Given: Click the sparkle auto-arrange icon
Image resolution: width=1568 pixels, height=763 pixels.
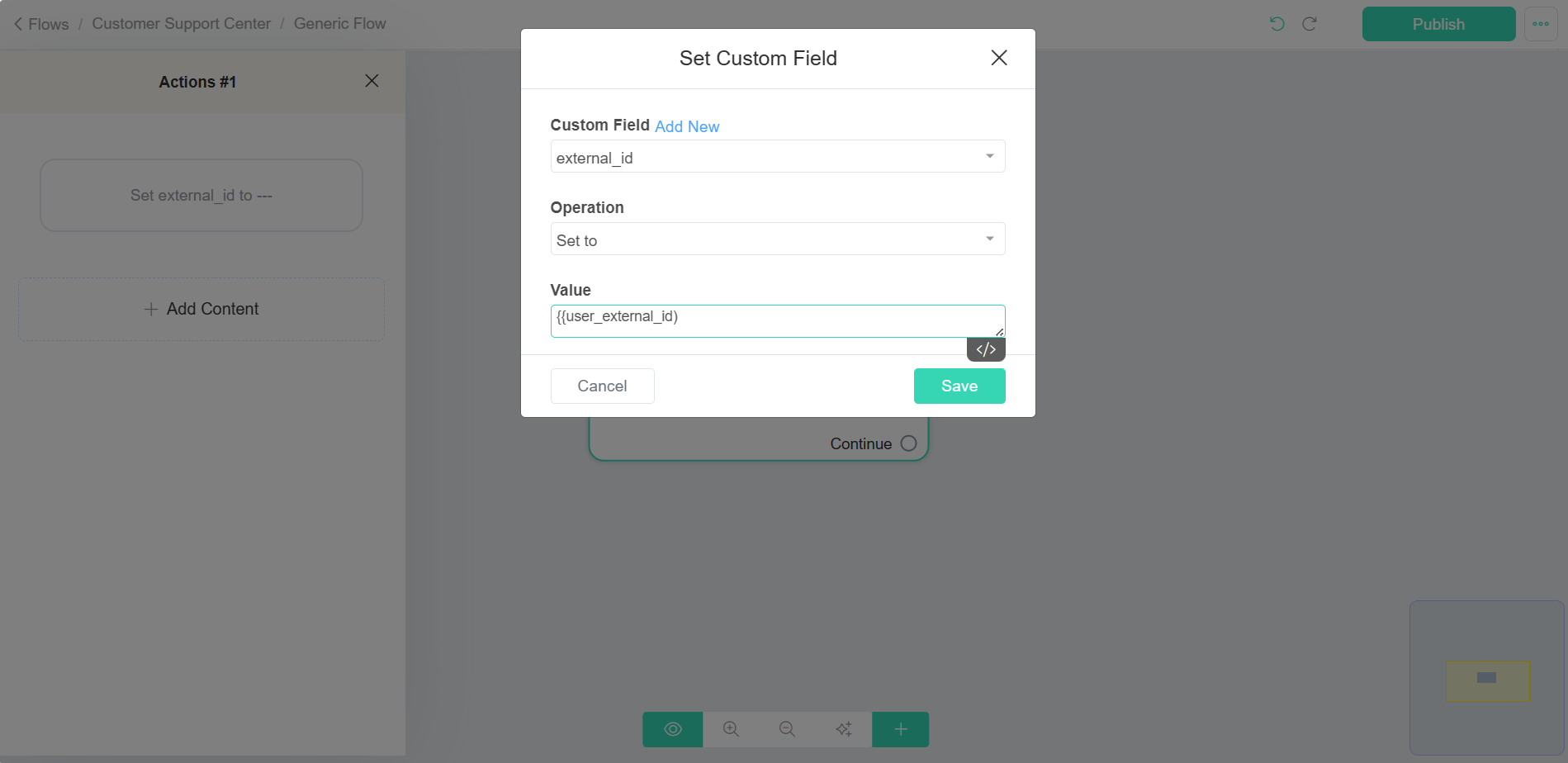Looking at the screenshot, I should click(843, 729).
